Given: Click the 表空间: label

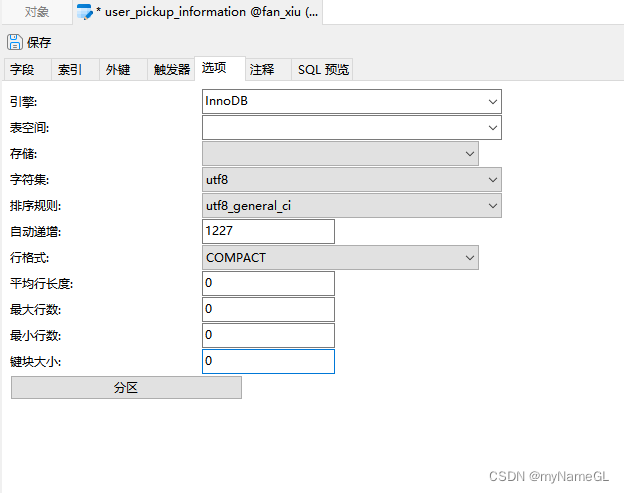Looking at the screenshot, I should point(29,128).
